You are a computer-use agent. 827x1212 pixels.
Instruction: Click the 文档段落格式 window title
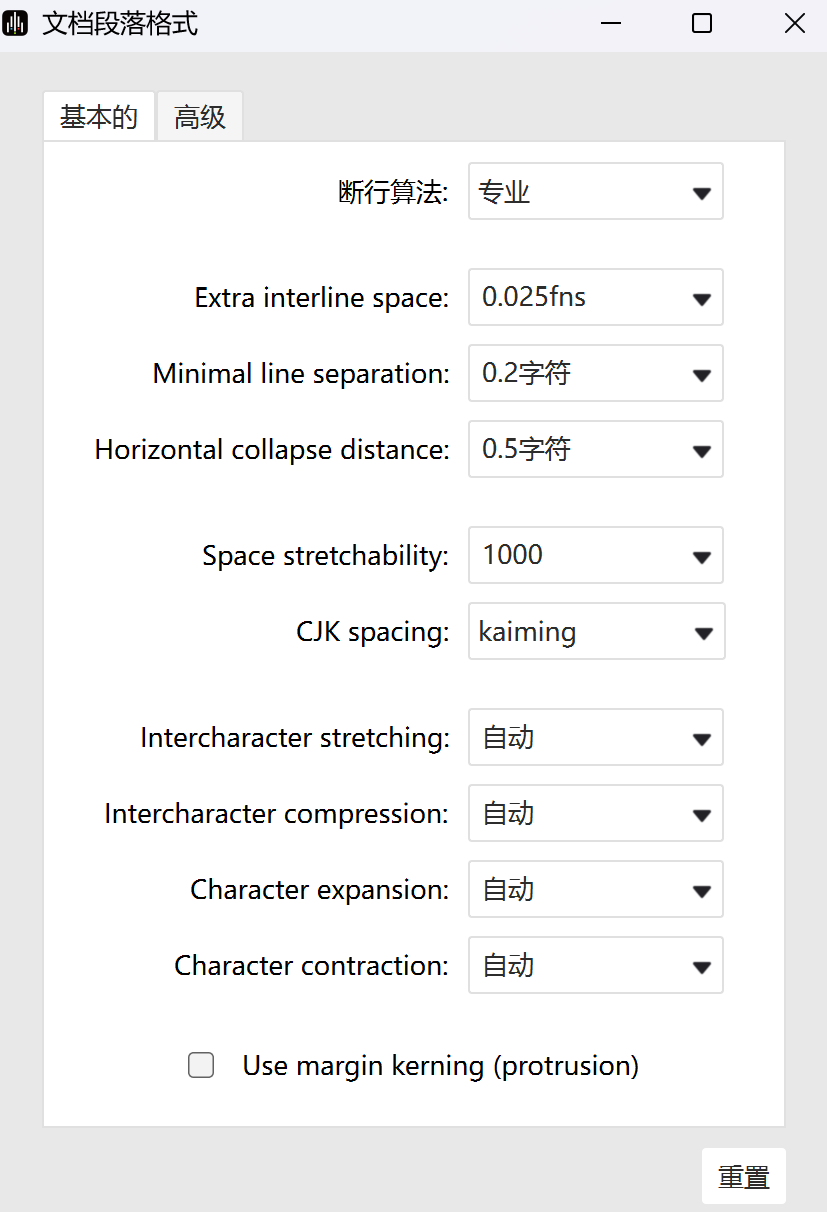click(120, 24)
